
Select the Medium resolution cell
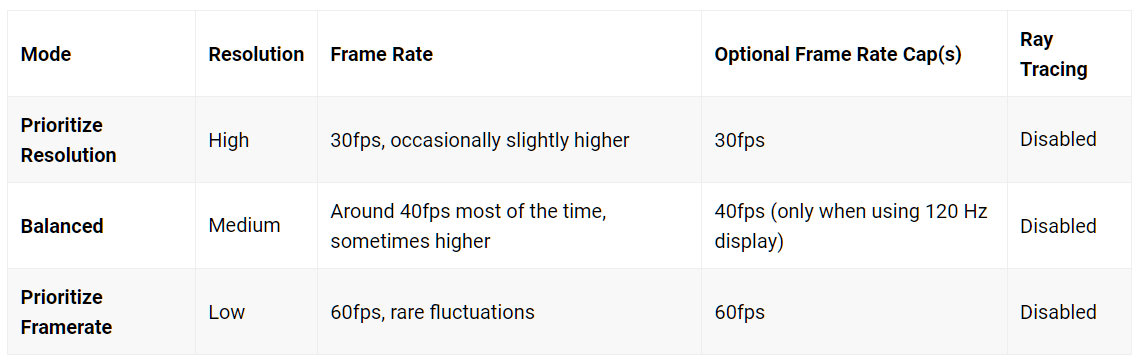[244, 226]
